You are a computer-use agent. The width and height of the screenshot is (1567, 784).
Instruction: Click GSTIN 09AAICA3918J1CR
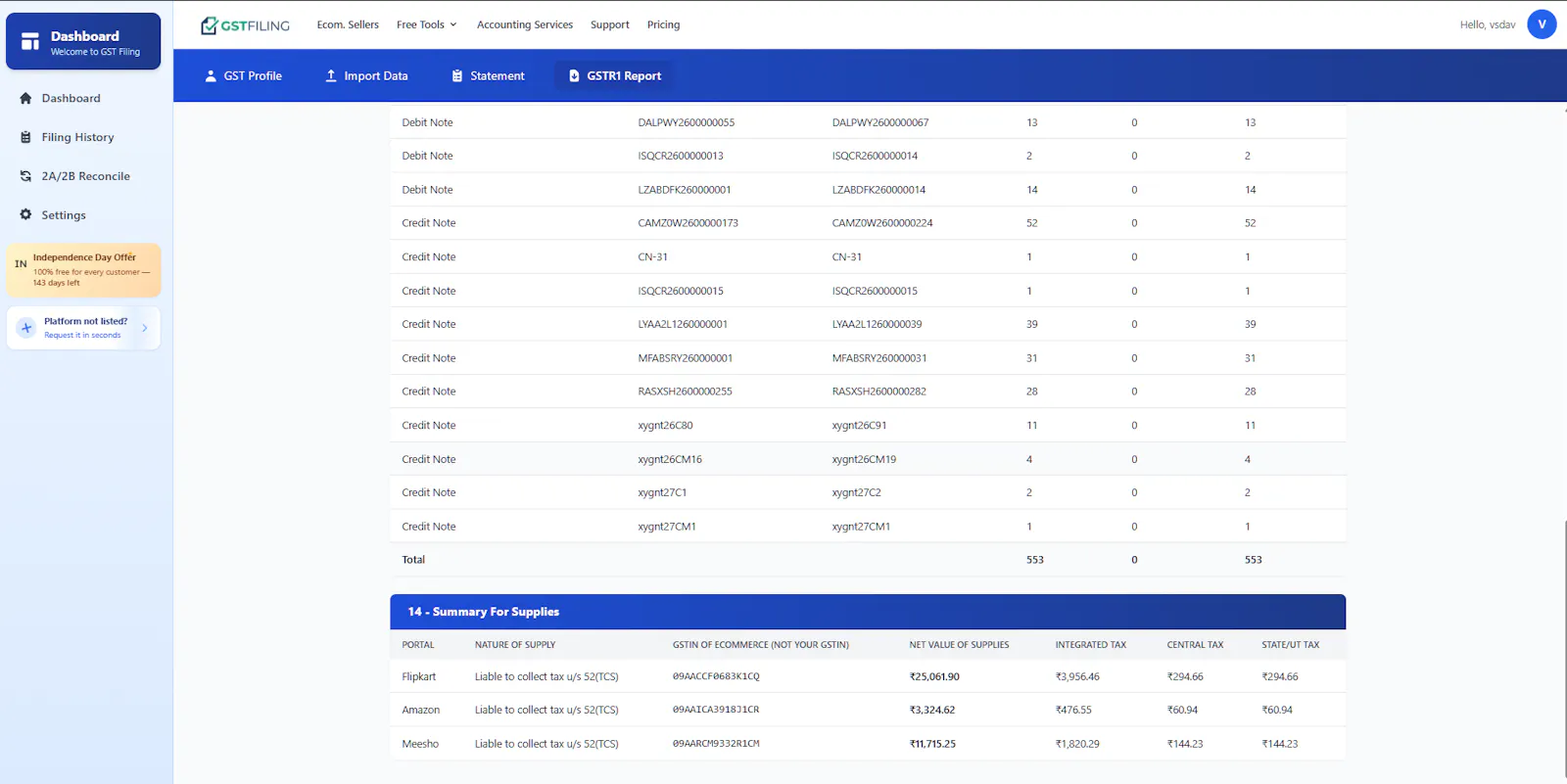(716, 710)
